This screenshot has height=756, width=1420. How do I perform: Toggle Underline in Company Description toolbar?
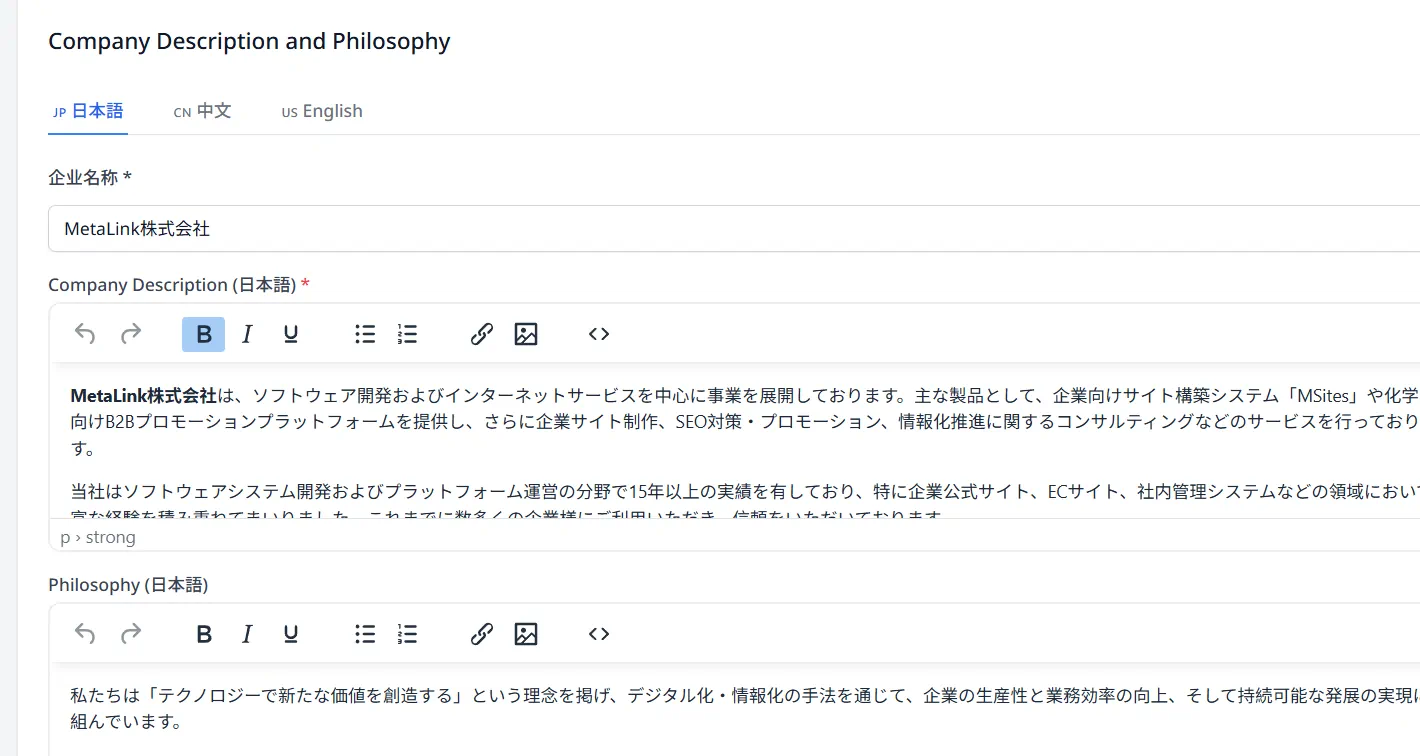291,334
